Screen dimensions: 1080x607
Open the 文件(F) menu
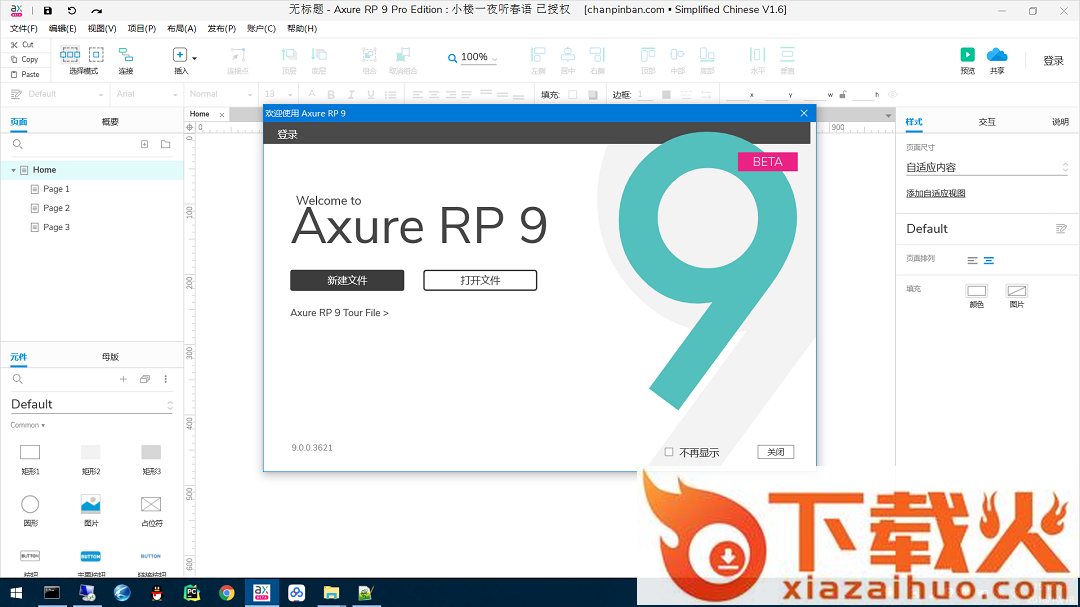[x=23, y=28]
